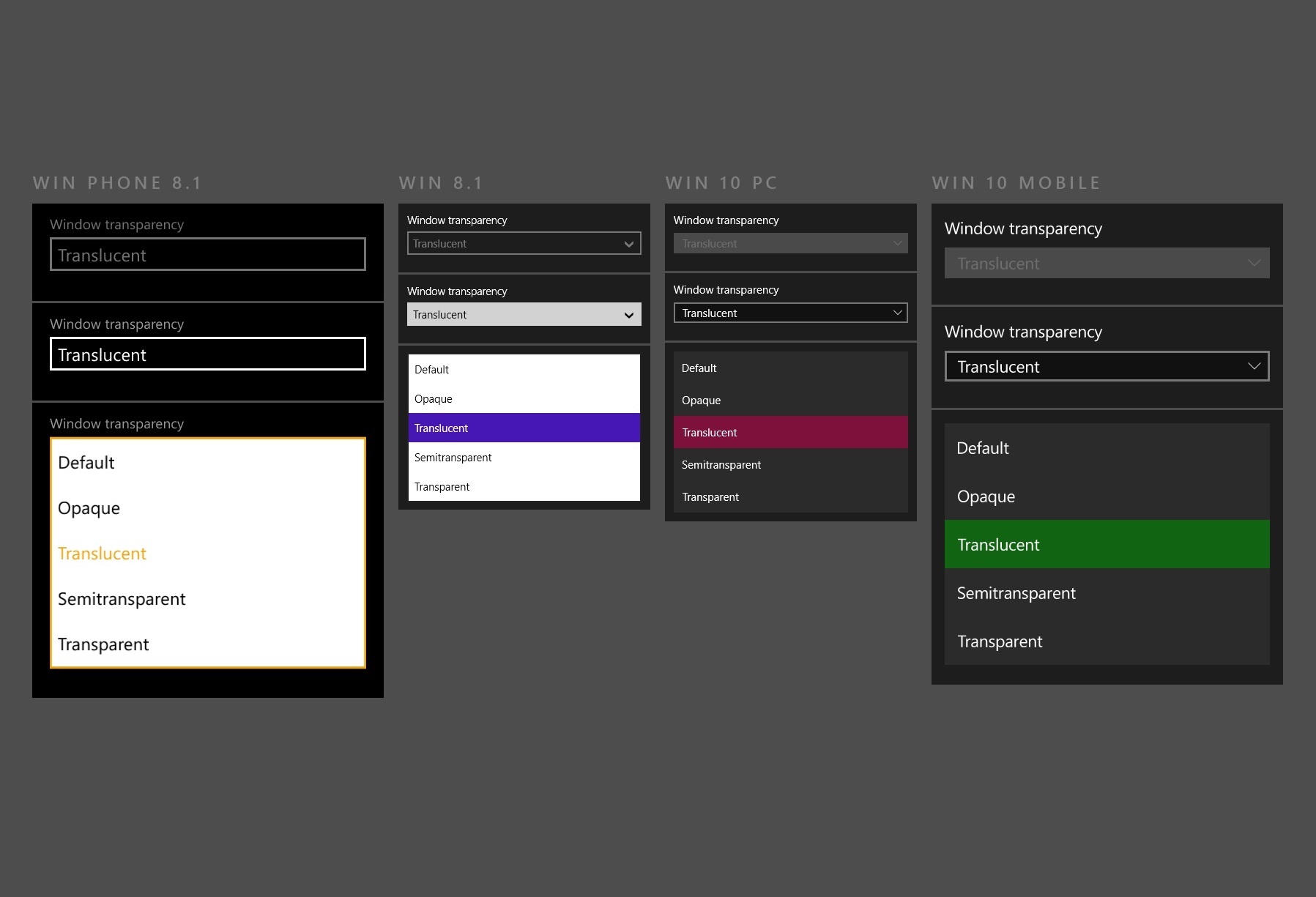Choose purple highlighted Translucent in Win 8.1

(x=524, y=428)
